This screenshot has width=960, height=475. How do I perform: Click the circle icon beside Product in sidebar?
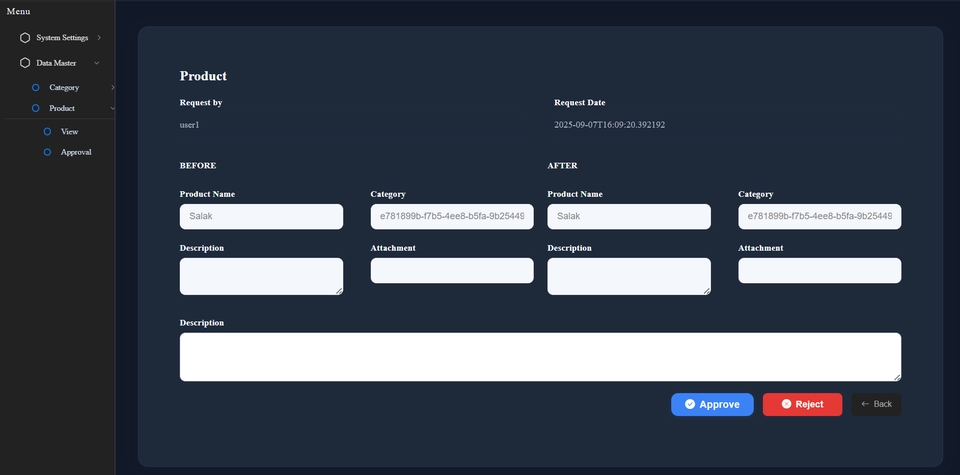[x=36, y=108]
